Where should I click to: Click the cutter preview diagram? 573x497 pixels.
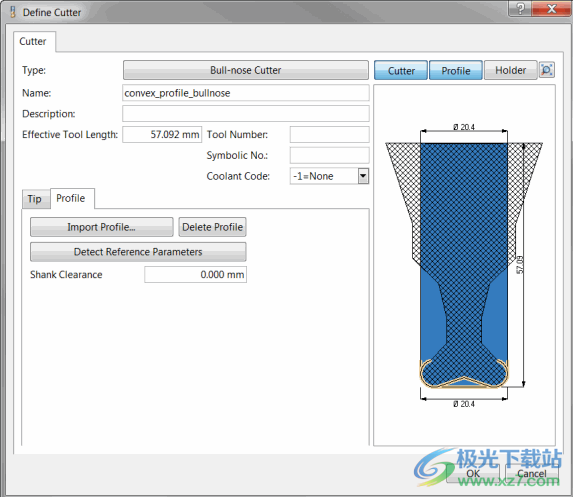point(464,265)
